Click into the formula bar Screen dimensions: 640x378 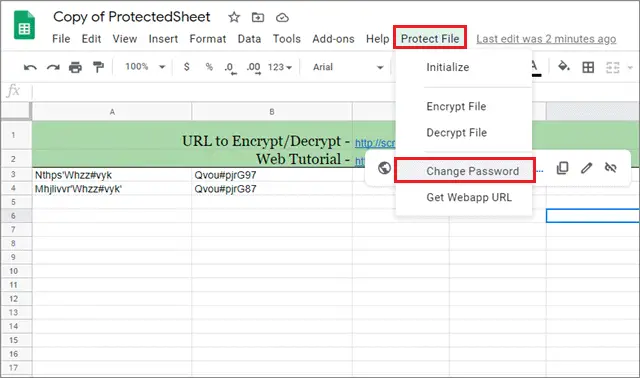[x=335, y=91]
